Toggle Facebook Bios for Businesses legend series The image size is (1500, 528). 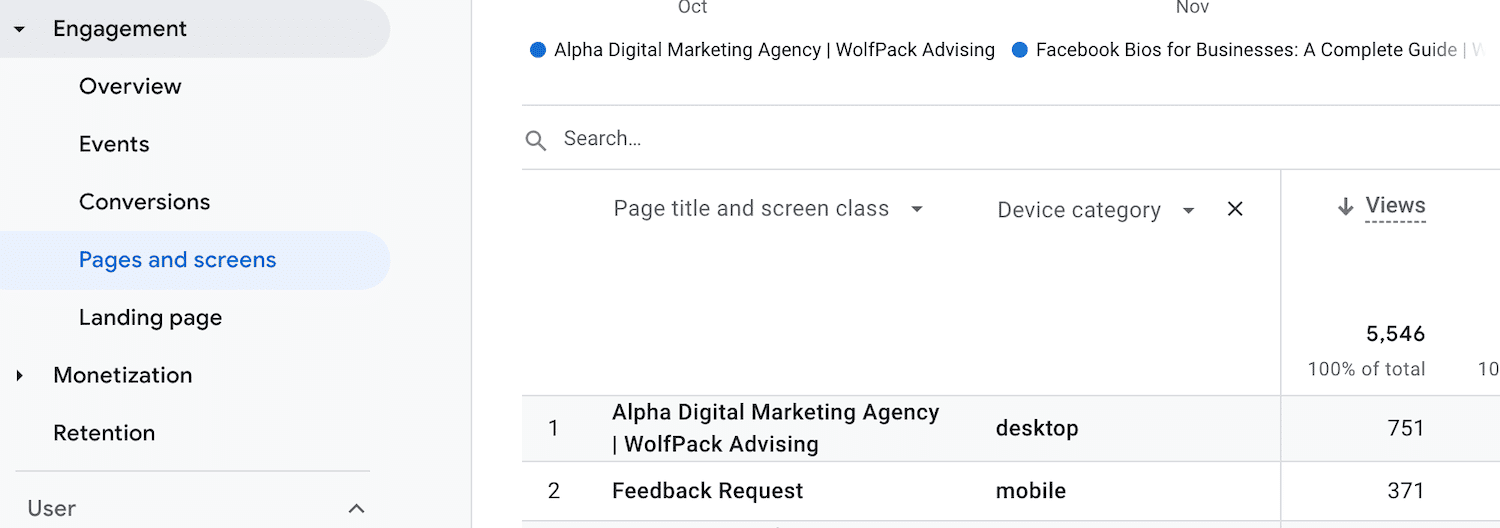(1260, 50)
